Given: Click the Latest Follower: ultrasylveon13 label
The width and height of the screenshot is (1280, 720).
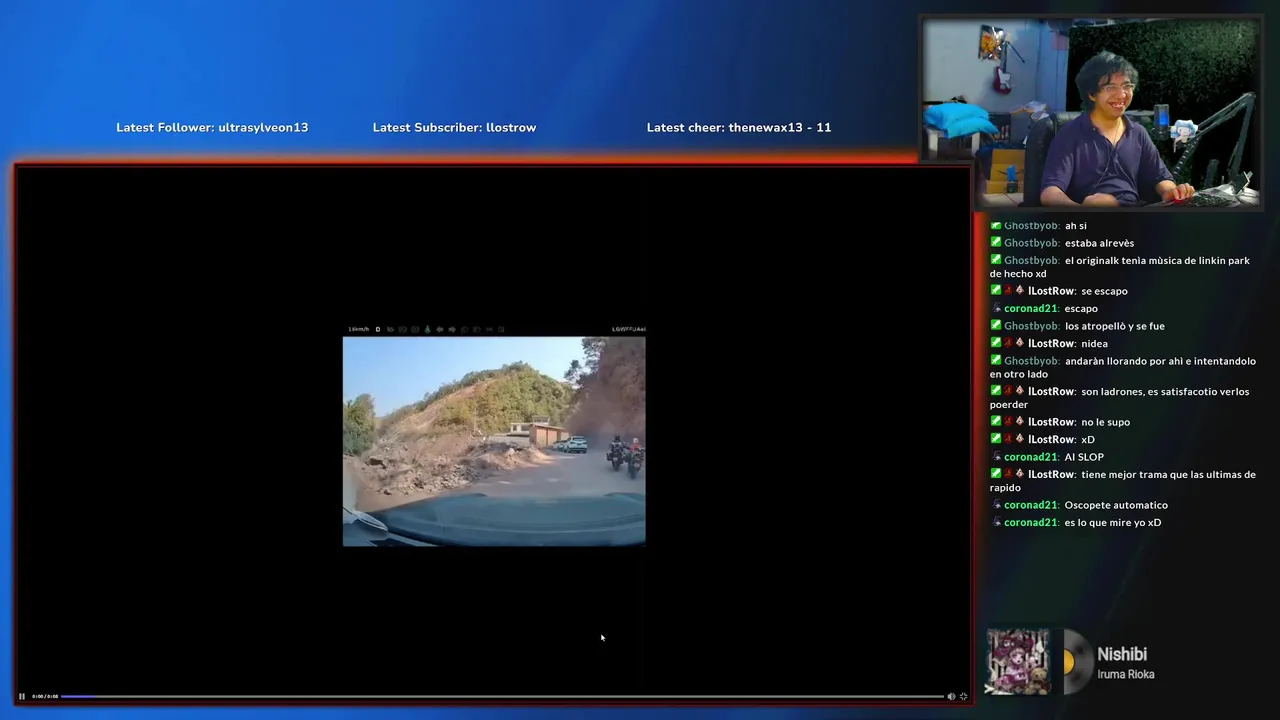Looking at the screenshot, I should coord(212,127).
